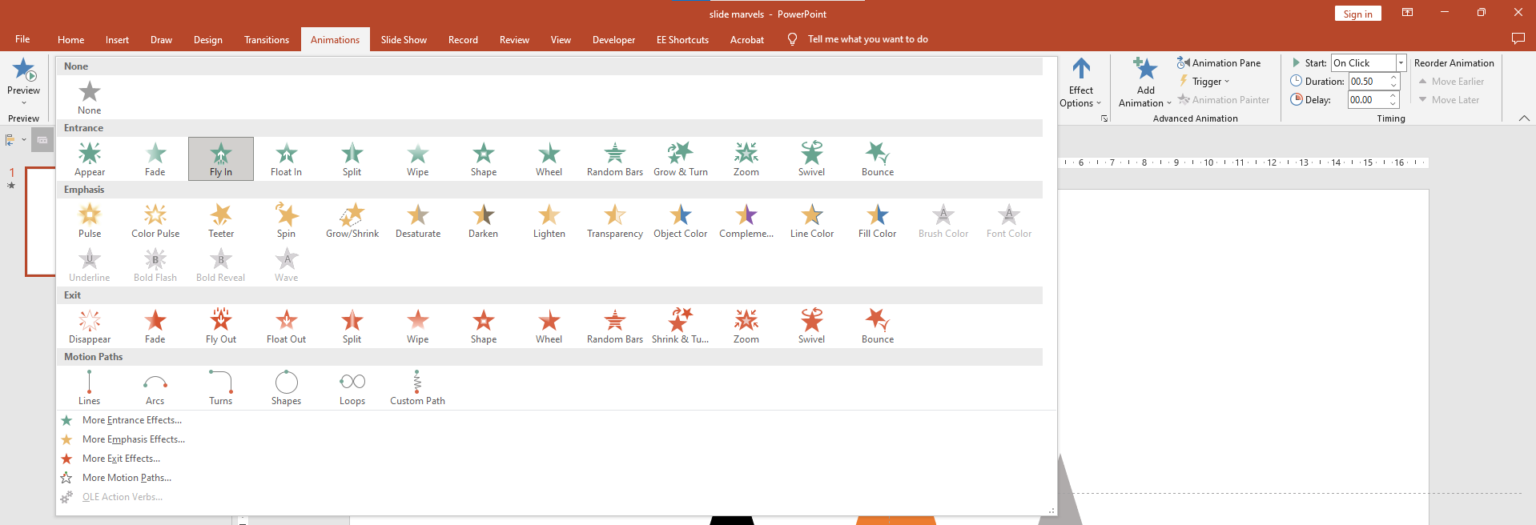Viewport: 1536px width, 525px height.
Task: Apply the Spin emphasis effect
Action: pos(286,221)
